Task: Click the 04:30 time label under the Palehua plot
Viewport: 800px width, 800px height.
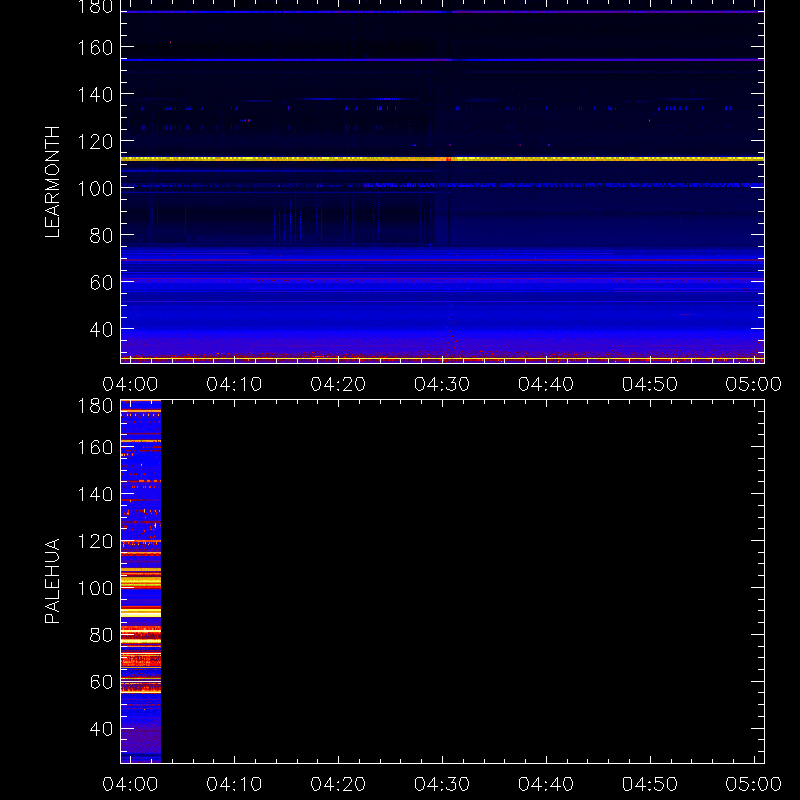Action: tap(442, 784)
